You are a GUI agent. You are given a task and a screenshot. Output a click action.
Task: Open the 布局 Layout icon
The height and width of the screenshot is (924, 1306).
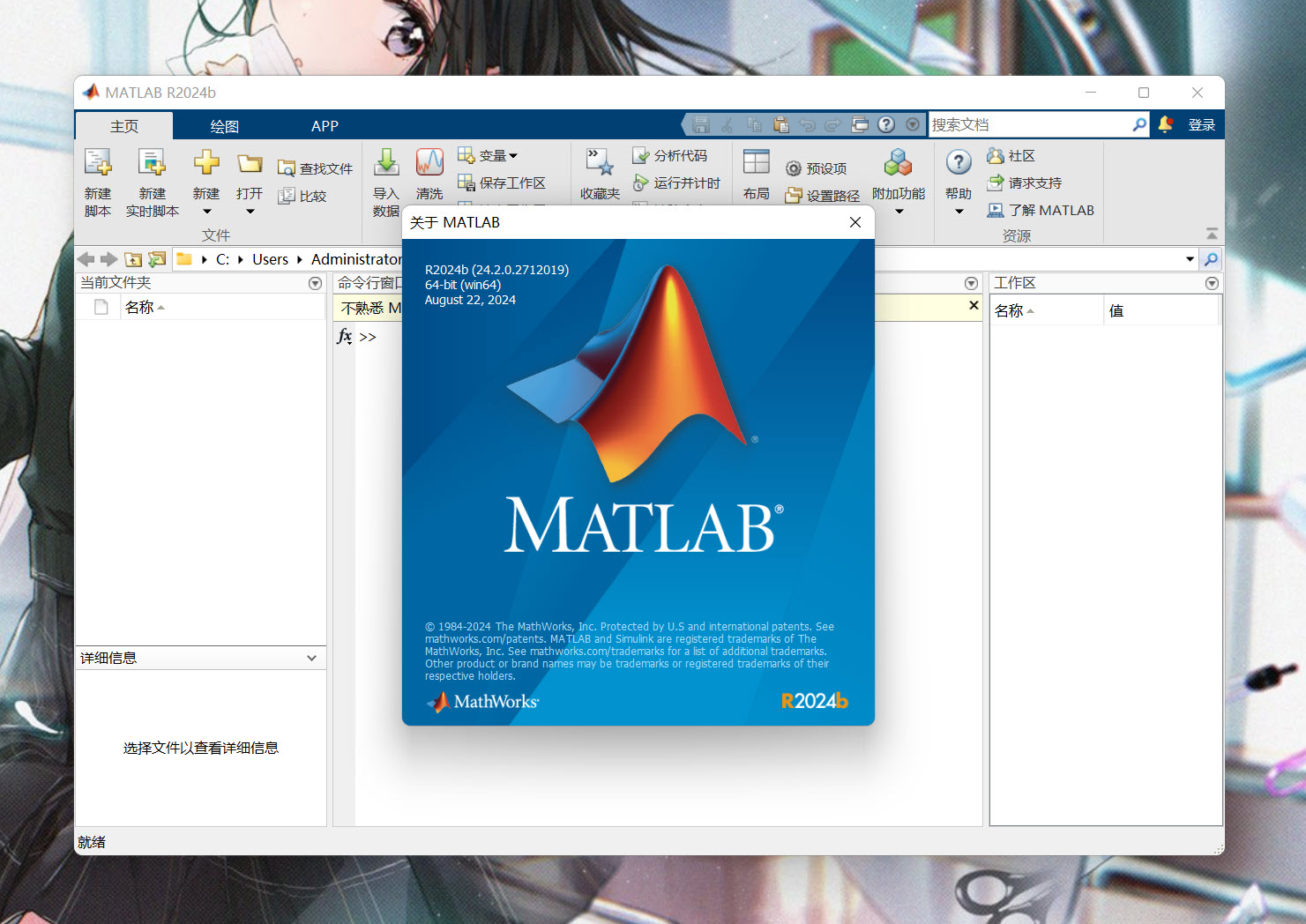757,162
